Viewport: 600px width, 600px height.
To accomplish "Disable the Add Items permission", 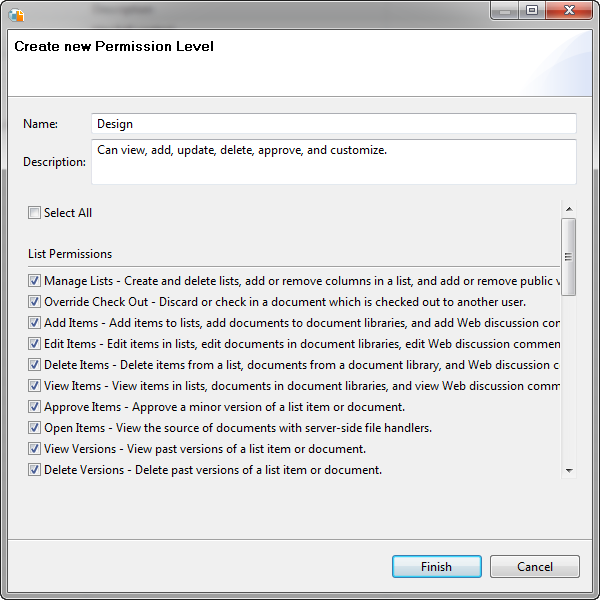I will pyautogui.click(x=35, y=323).
